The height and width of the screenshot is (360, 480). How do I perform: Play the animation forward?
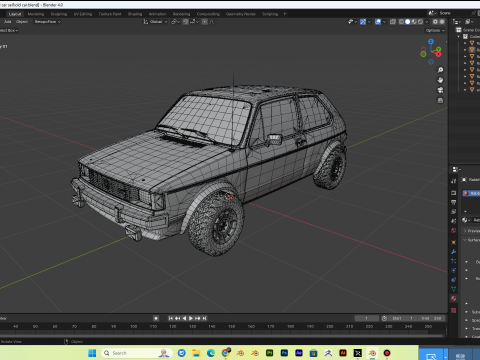(x=191, y=318)
